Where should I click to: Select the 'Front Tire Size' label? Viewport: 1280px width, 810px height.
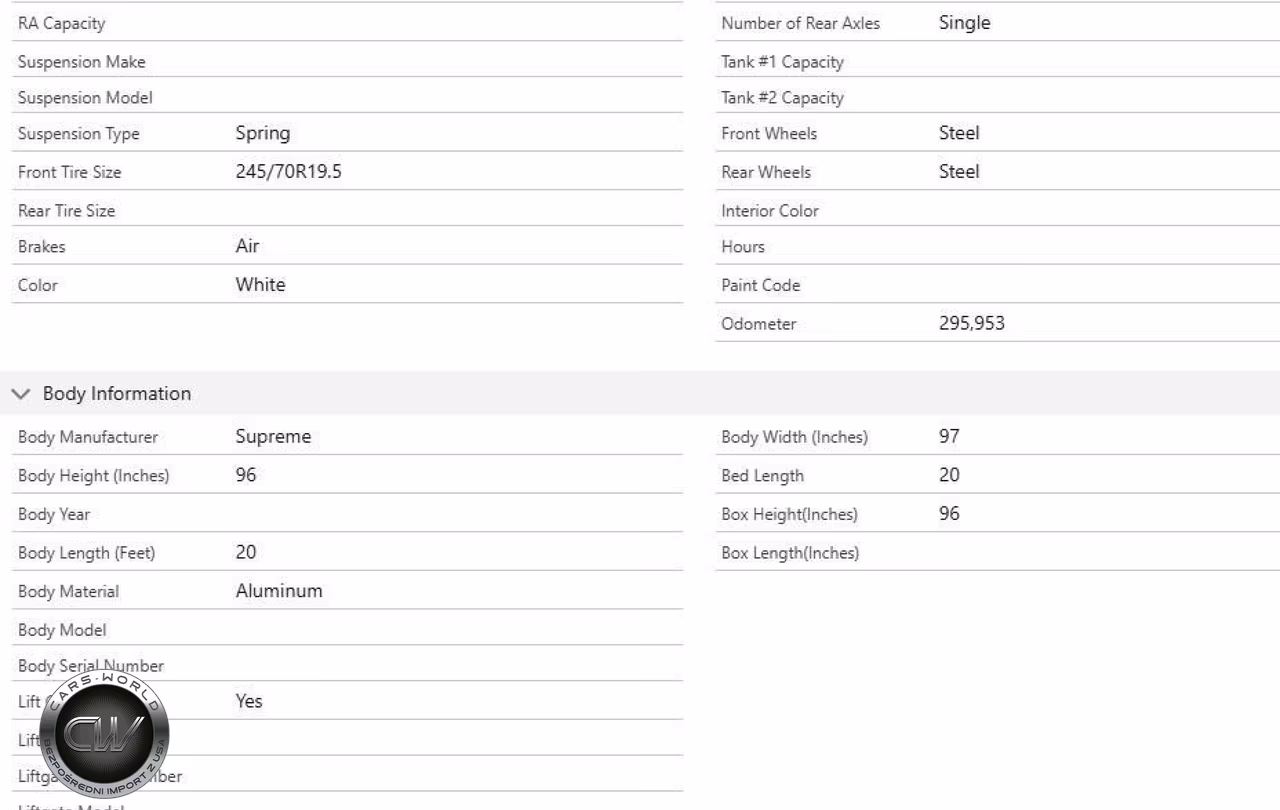(69, 172)
